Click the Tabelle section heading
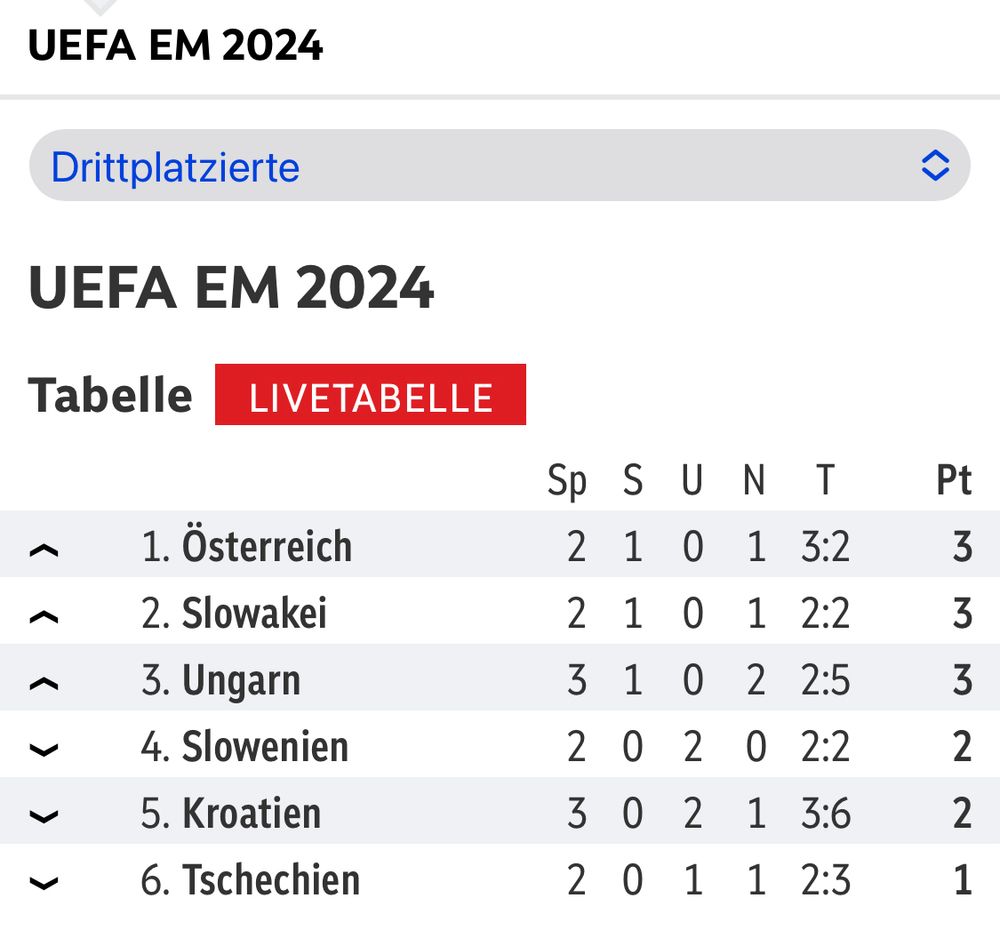The height and width of the screenshot is (948, 1000). coord(110,395)
